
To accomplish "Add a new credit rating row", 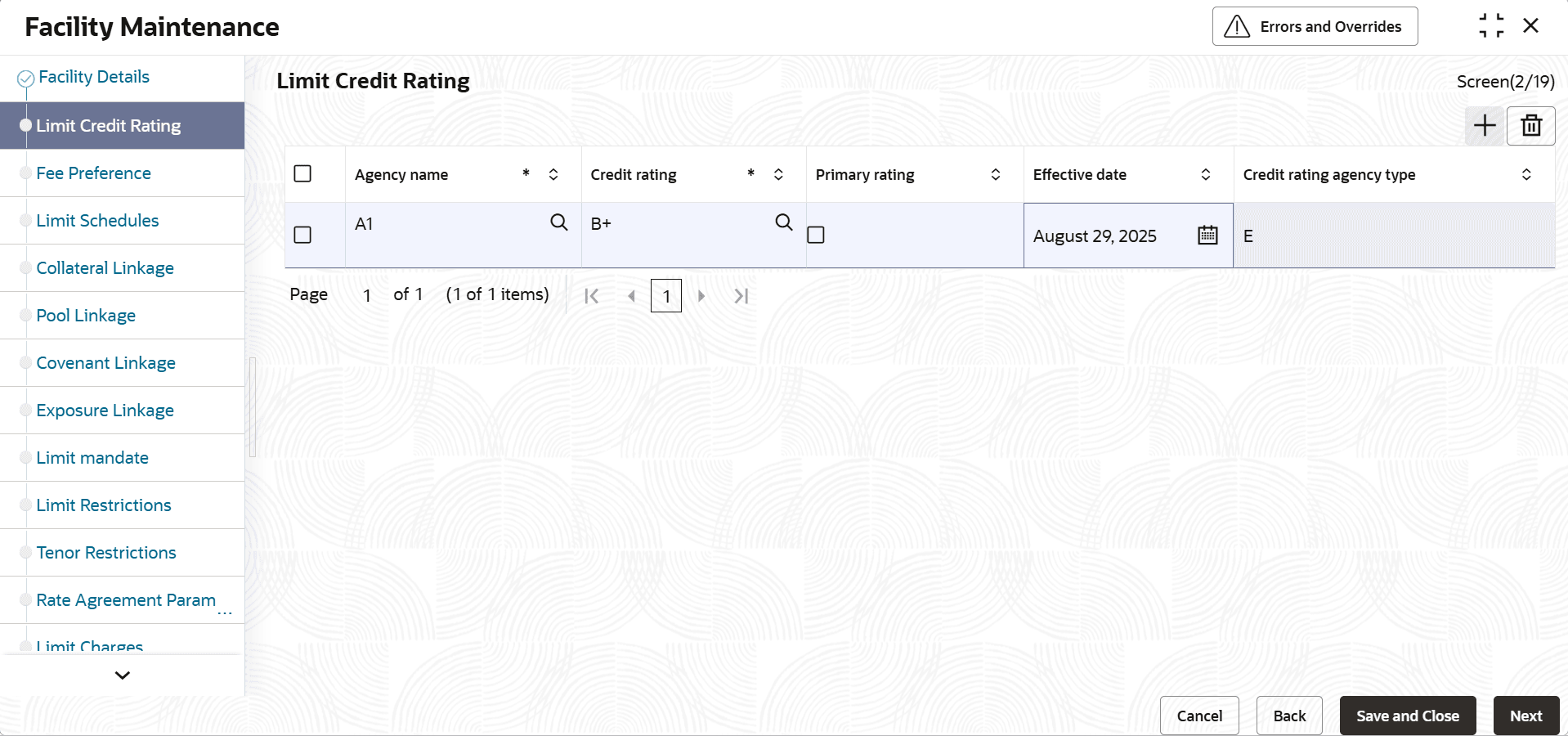I will coord(1485,126).
